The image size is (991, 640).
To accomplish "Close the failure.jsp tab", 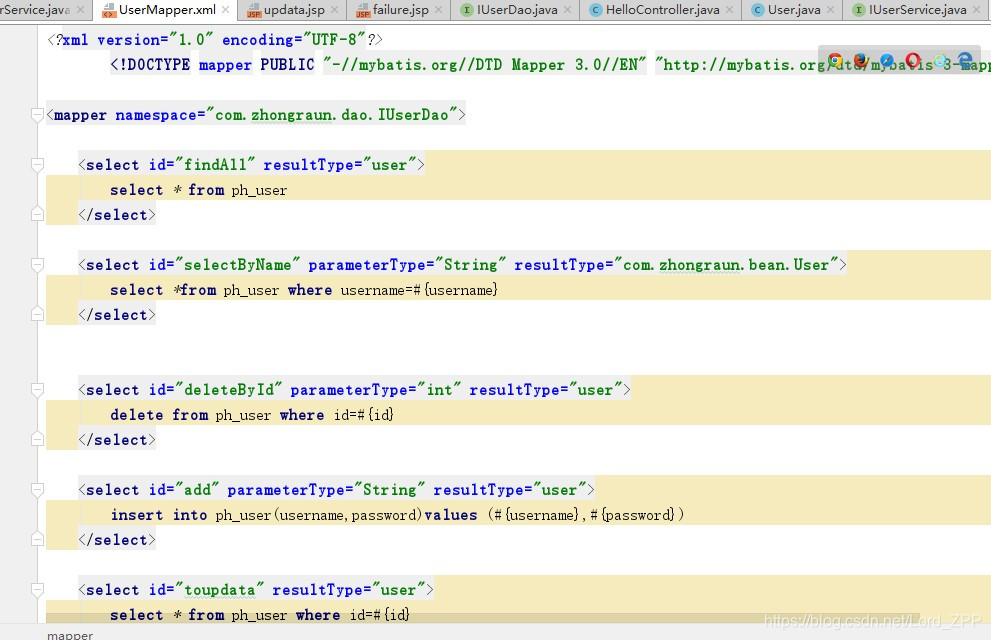I will (439, 9).
